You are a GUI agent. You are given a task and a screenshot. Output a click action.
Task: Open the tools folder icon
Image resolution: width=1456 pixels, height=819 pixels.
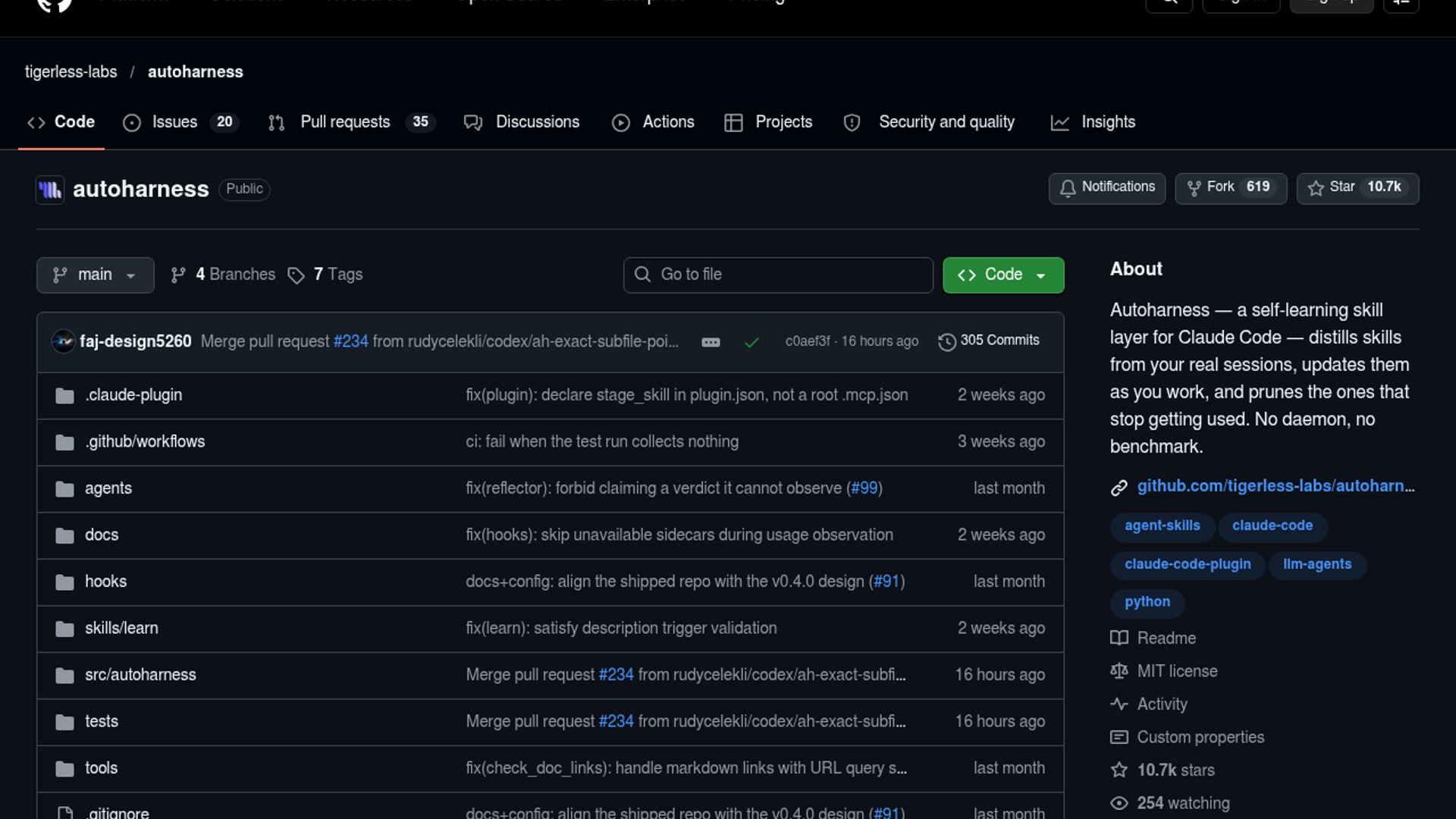click(64, 769)
